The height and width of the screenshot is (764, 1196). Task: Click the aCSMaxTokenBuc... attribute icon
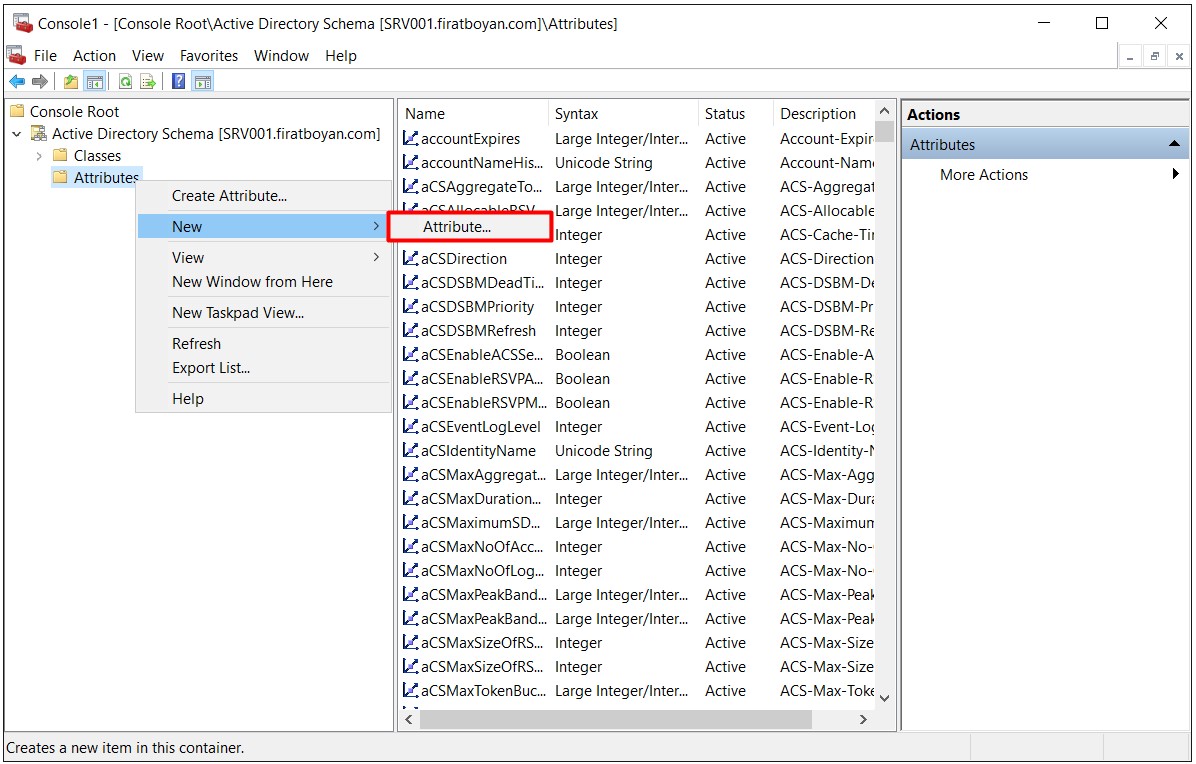click(x=410, y=691)
